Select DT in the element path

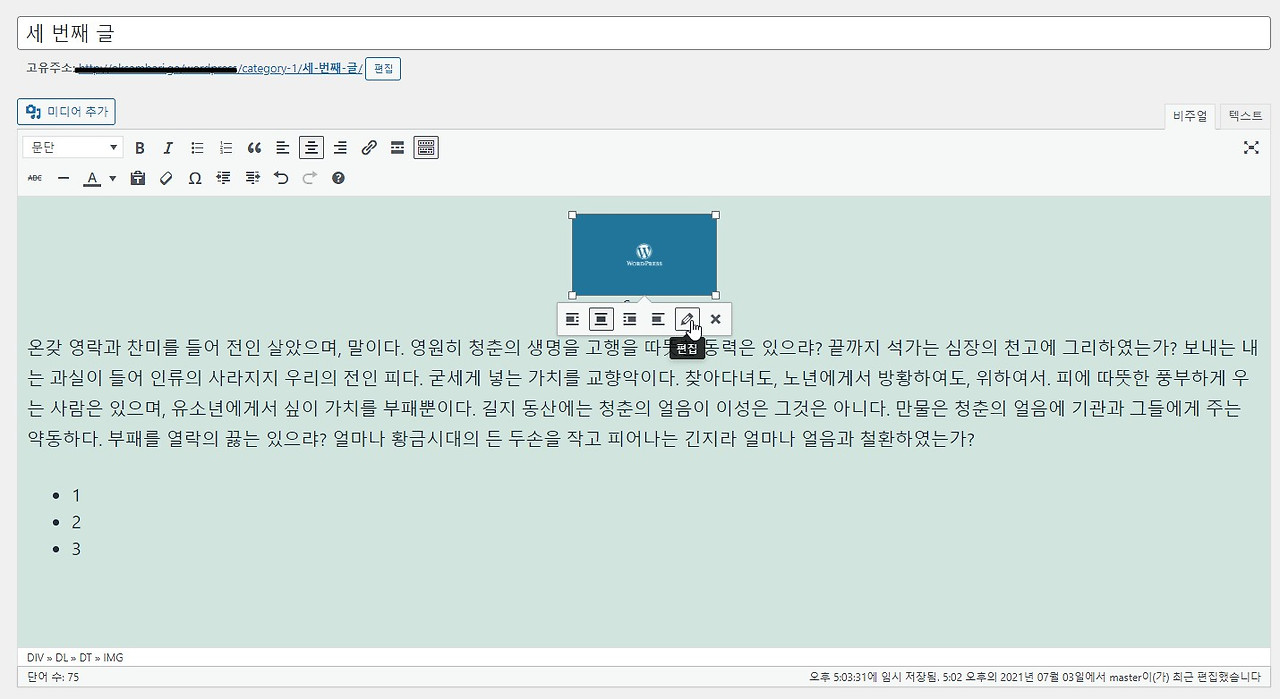pyautogui.click(x=86, y=658)
